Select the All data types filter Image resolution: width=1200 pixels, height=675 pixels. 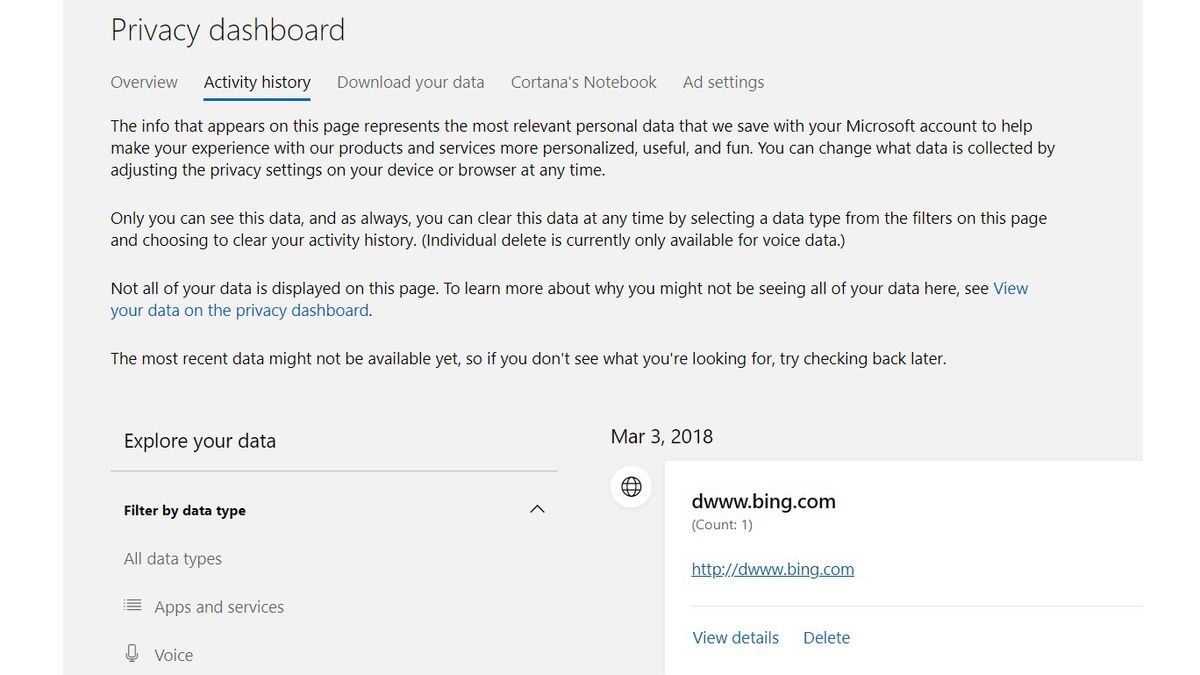pos(172,558)
